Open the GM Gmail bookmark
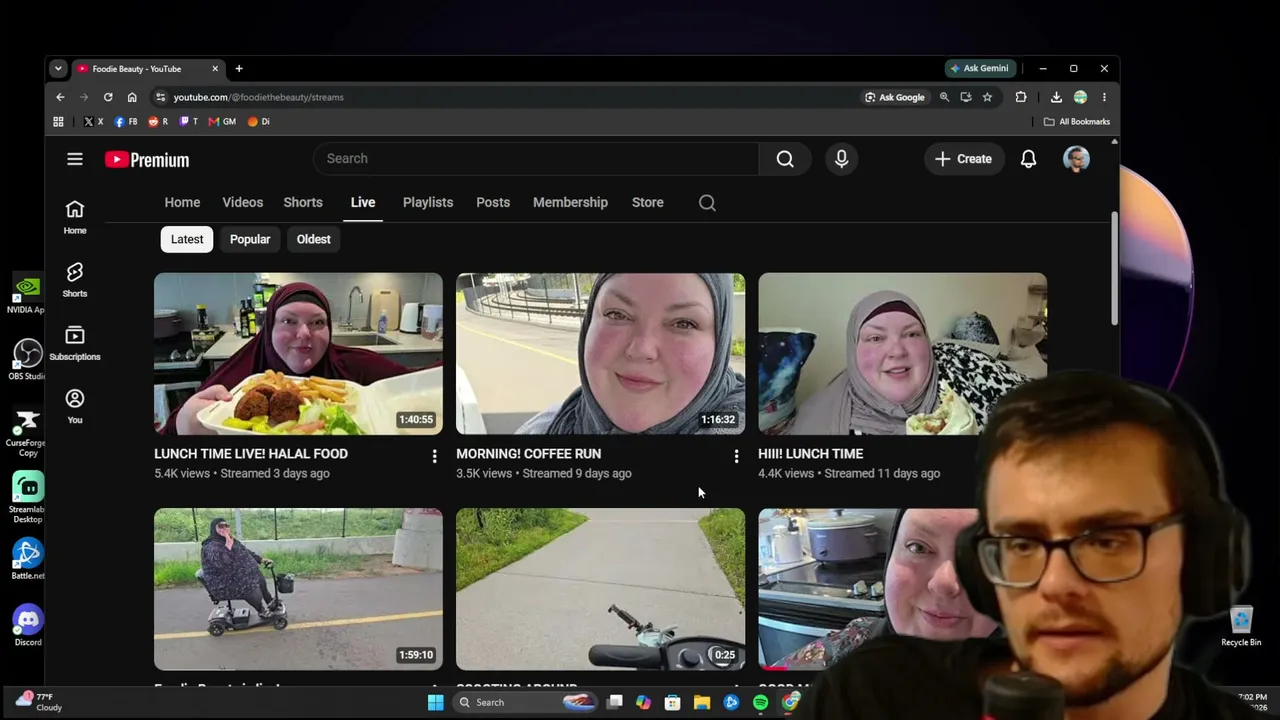This screenshot has width=1280, height=720. coord(222,122)
